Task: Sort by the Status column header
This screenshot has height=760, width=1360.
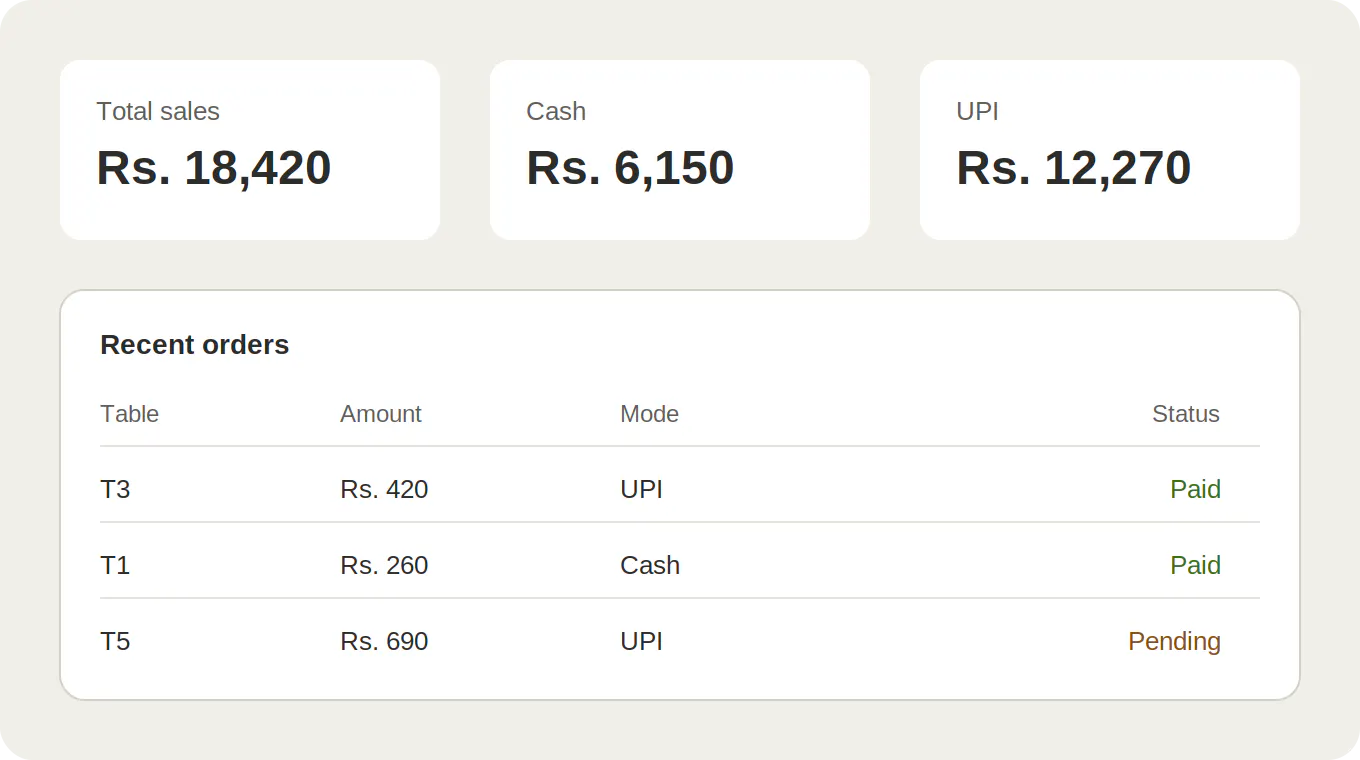Action: pyautogui.click(x=1186, y=414)
